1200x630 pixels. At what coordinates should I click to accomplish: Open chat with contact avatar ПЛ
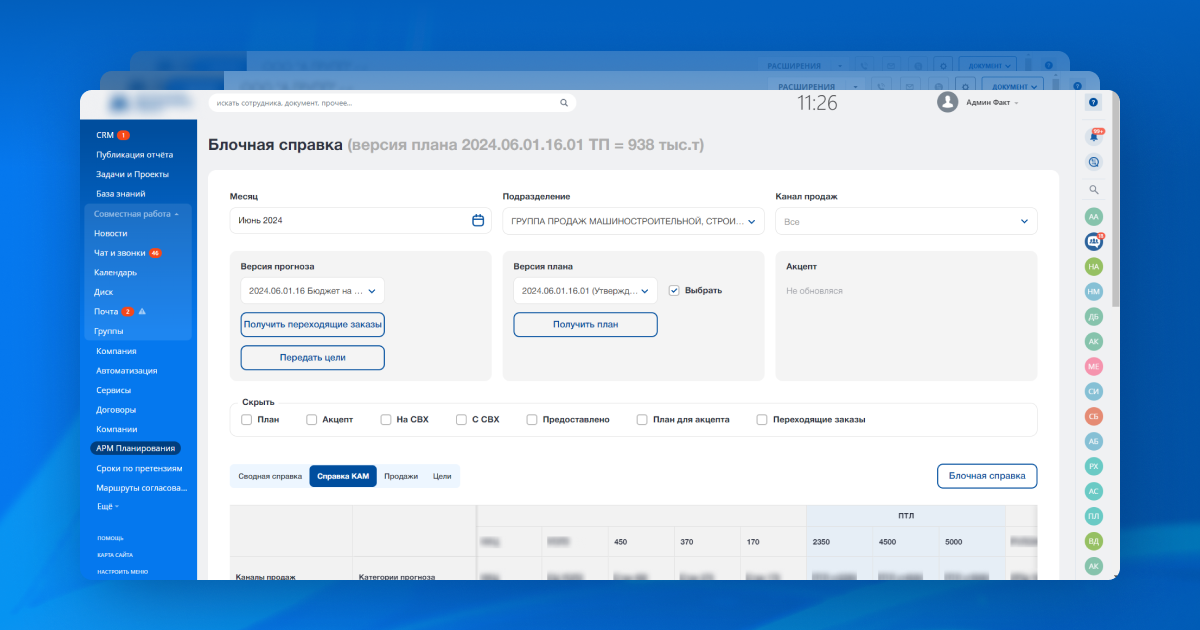pyautogui.click(x=1094, y=516)
